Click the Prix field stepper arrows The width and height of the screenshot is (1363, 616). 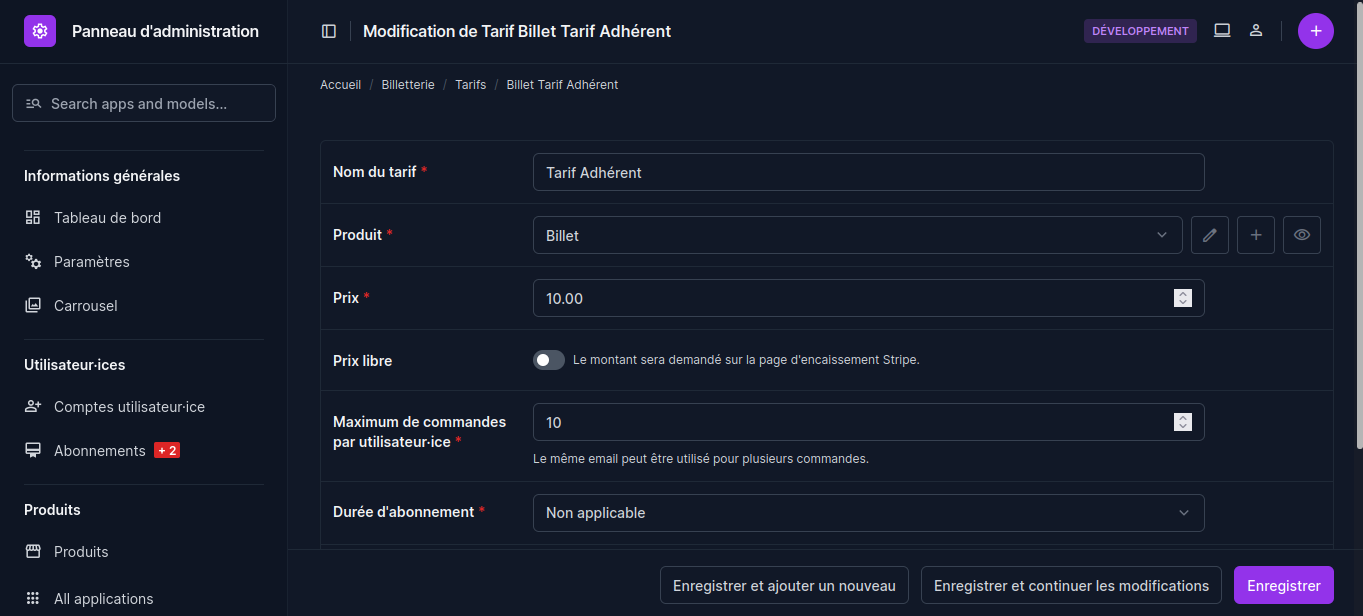tap(1183, 298)
